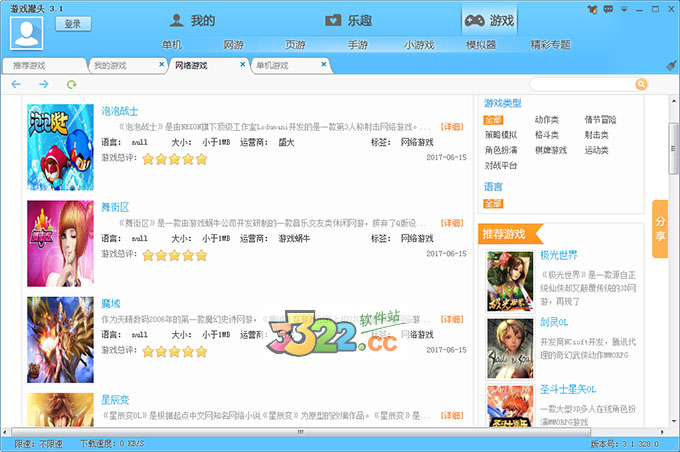
Task: Open the 我的 section
Action: (x=192, y=20)
